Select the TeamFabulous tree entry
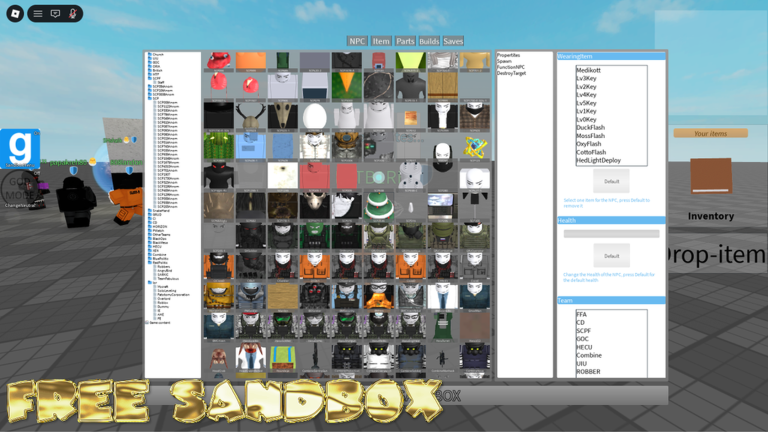Screen dimensions: 768x432 [x=167, y=278]
